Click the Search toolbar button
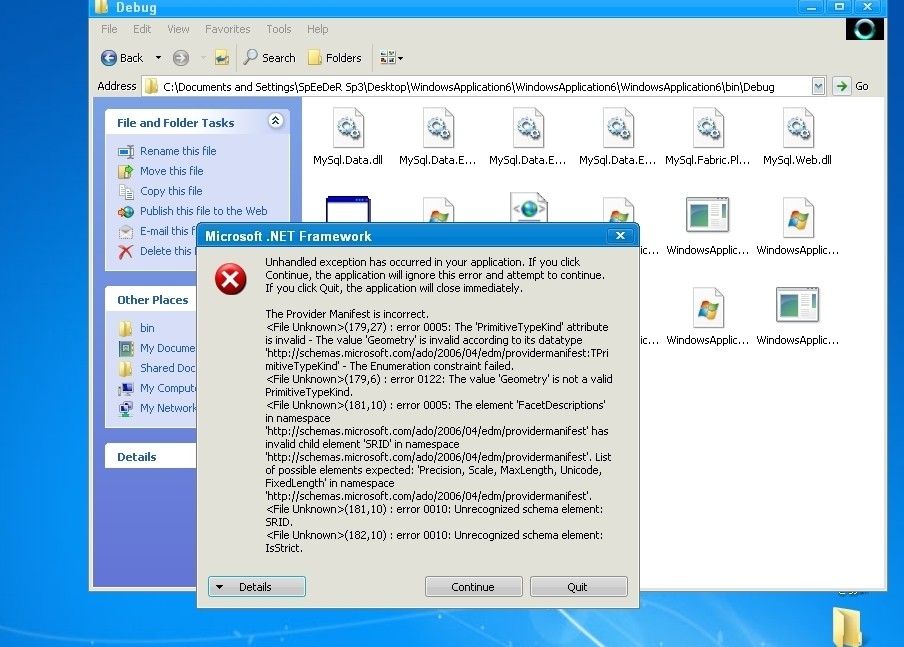Screen dimensions: 904x647 point(269,58)
